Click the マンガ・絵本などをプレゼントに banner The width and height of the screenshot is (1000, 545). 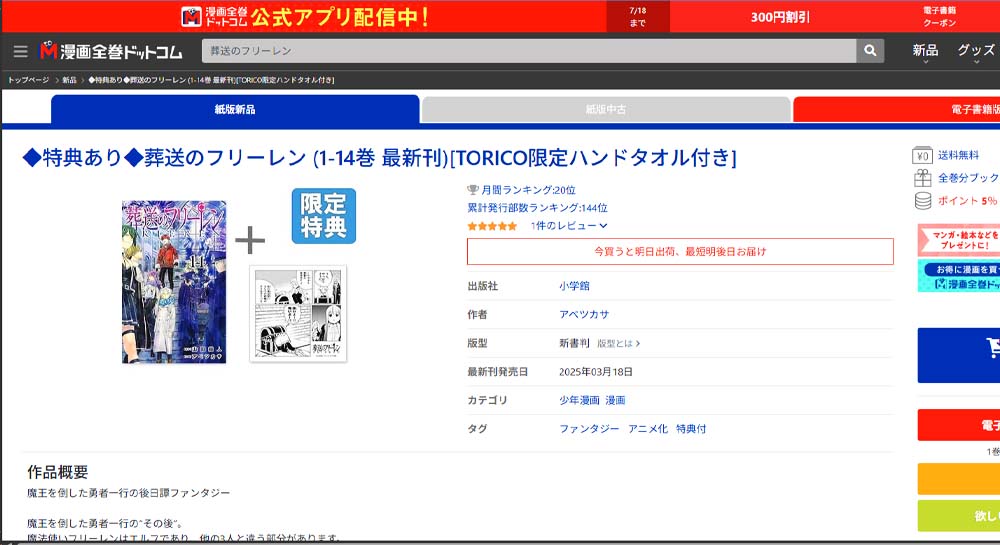[959, 240]
